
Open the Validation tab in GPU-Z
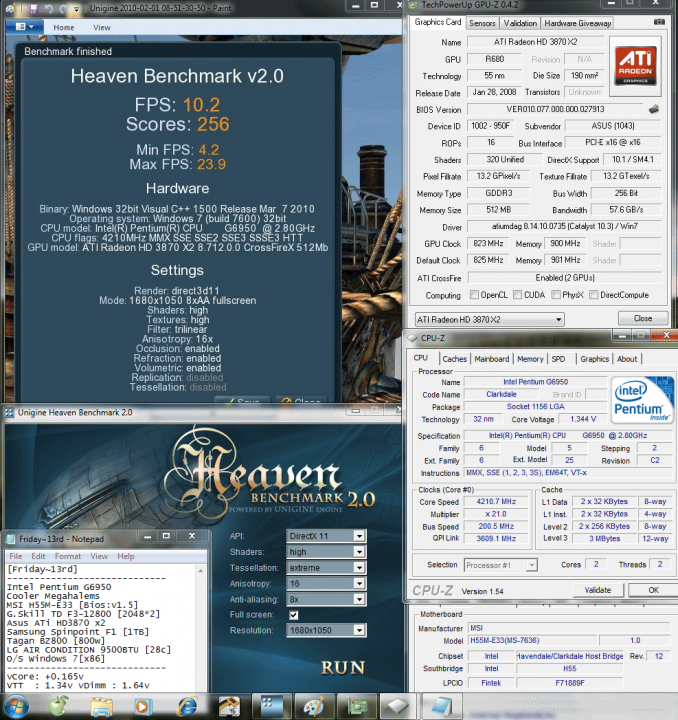tap(520, 23)
